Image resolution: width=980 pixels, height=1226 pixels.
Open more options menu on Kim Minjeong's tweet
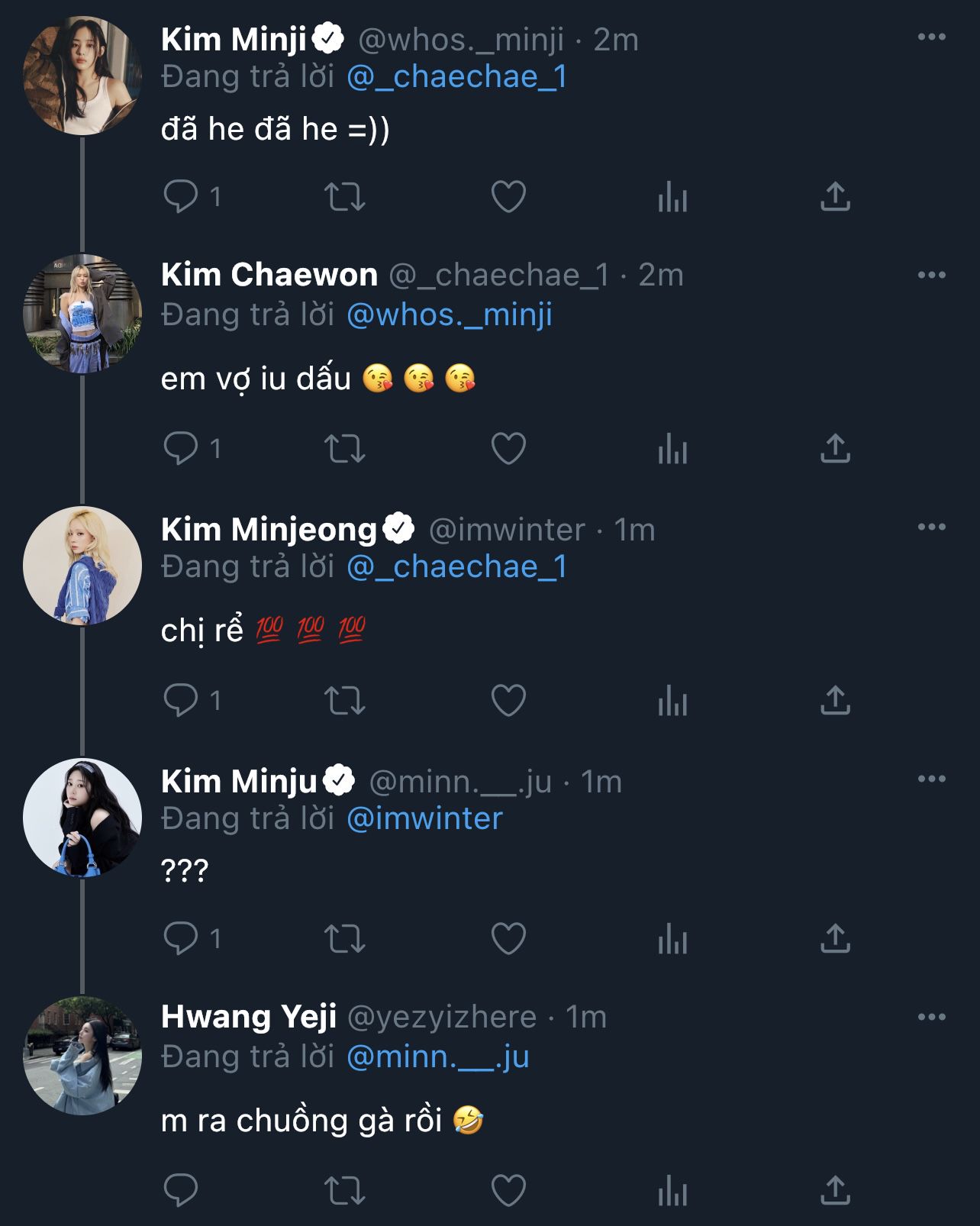(931, 527)
